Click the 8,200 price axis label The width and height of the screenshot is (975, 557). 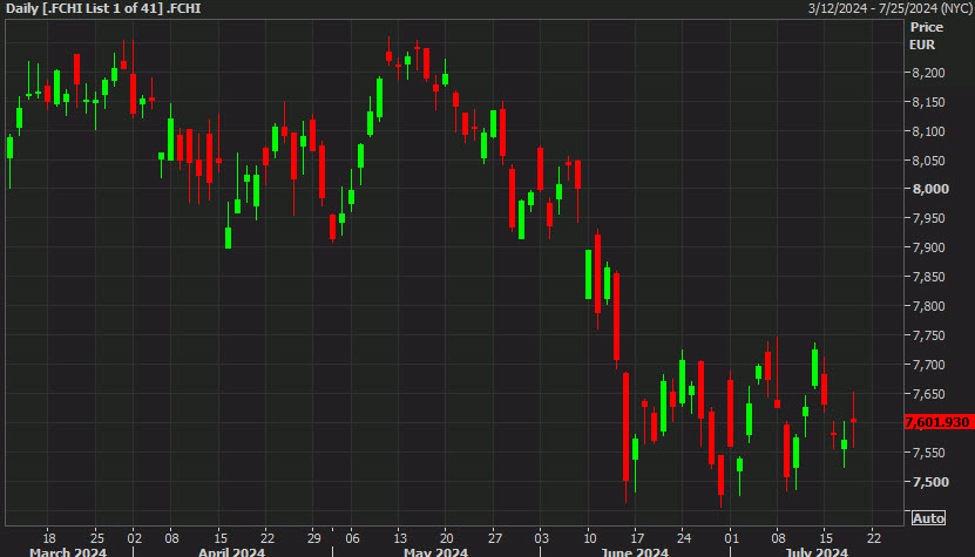pos(928,73)
